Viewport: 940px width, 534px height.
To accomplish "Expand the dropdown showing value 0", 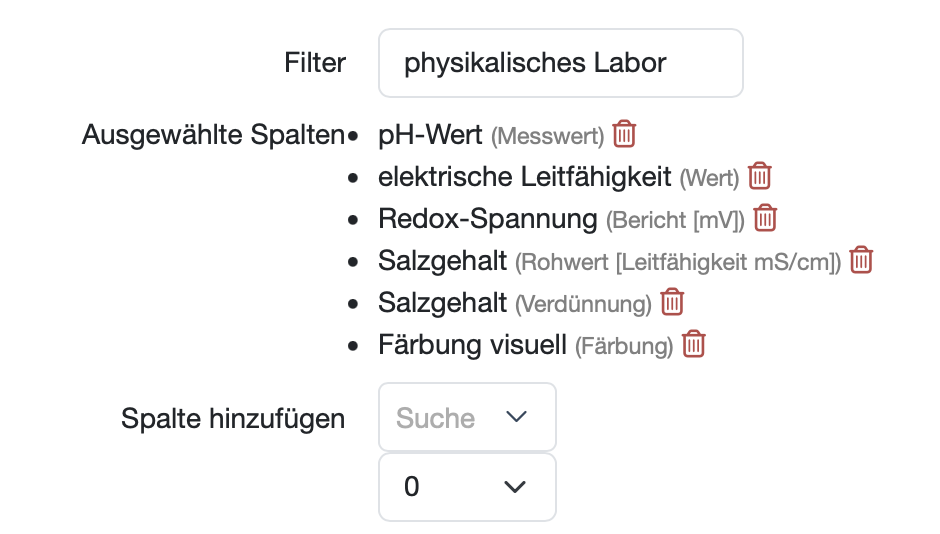I will coord(466,487).
